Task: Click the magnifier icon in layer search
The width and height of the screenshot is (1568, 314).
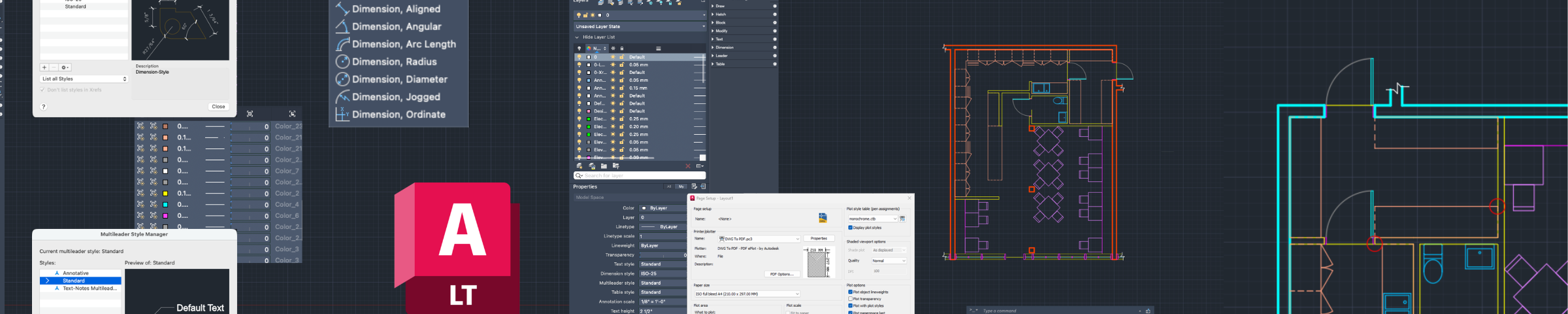Action: (x=579, y=175)
